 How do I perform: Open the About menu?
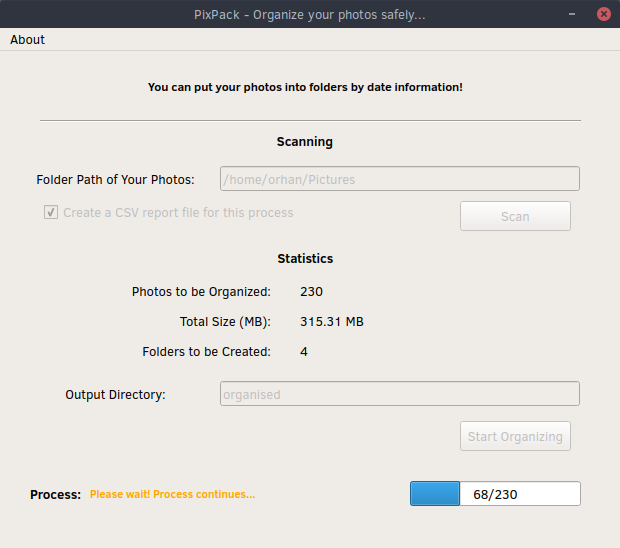[28, 40]
